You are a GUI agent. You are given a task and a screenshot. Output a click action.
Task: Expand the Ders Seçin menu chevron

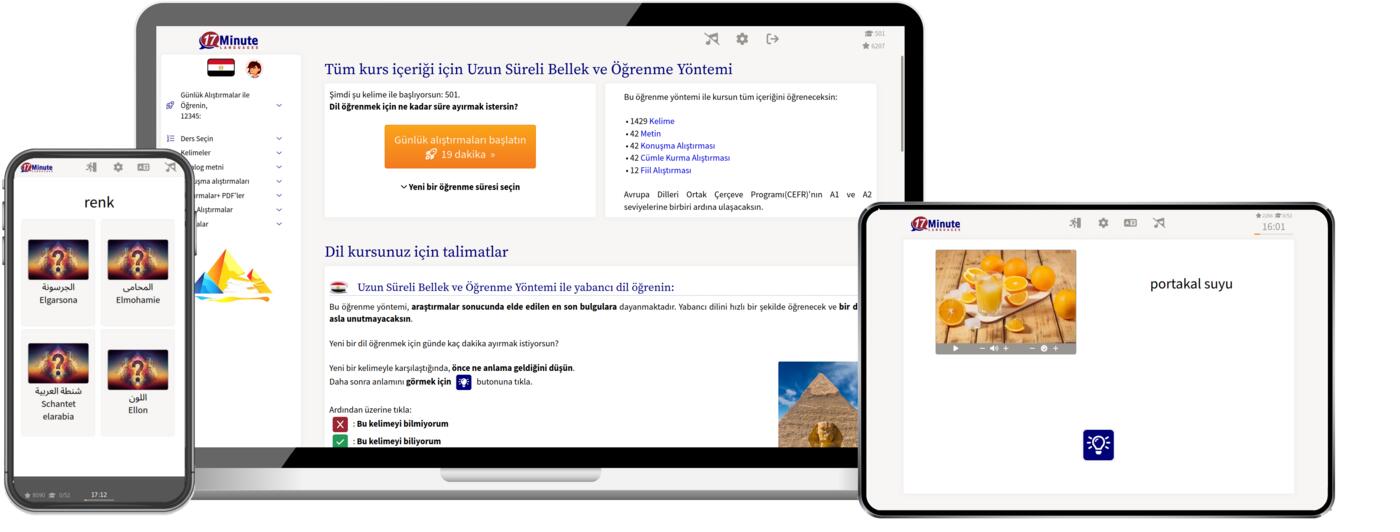279,139
